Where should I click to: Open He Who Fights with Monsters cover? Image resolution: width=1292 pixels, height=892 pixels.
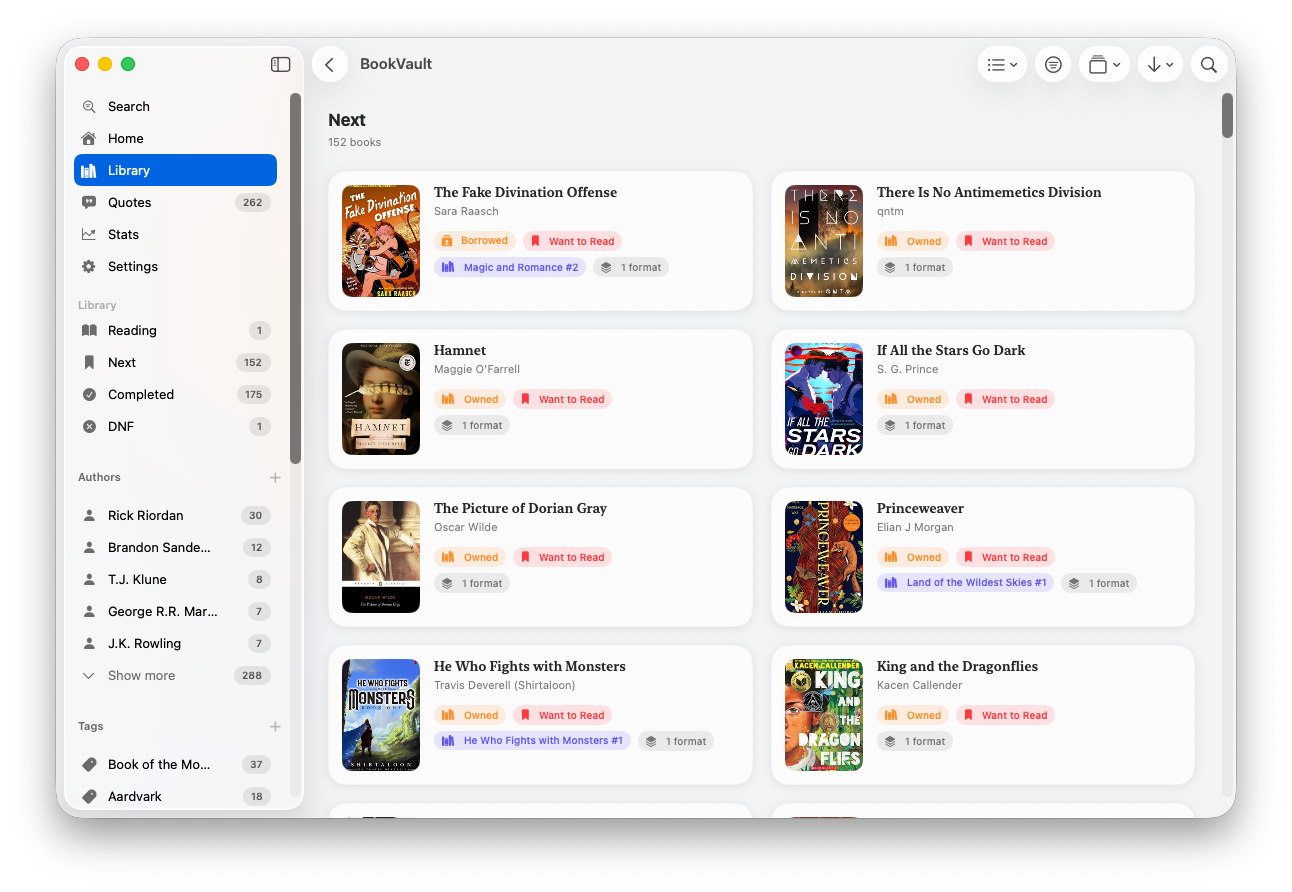pos(381,715)
